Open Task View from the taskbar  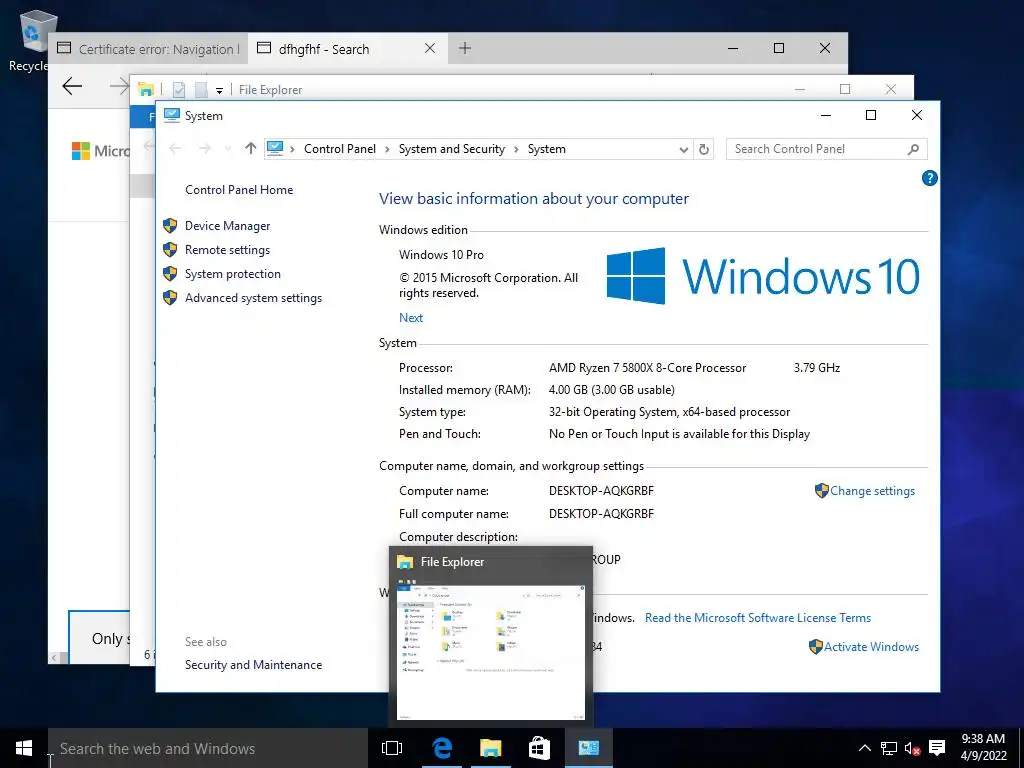(392, 748)
